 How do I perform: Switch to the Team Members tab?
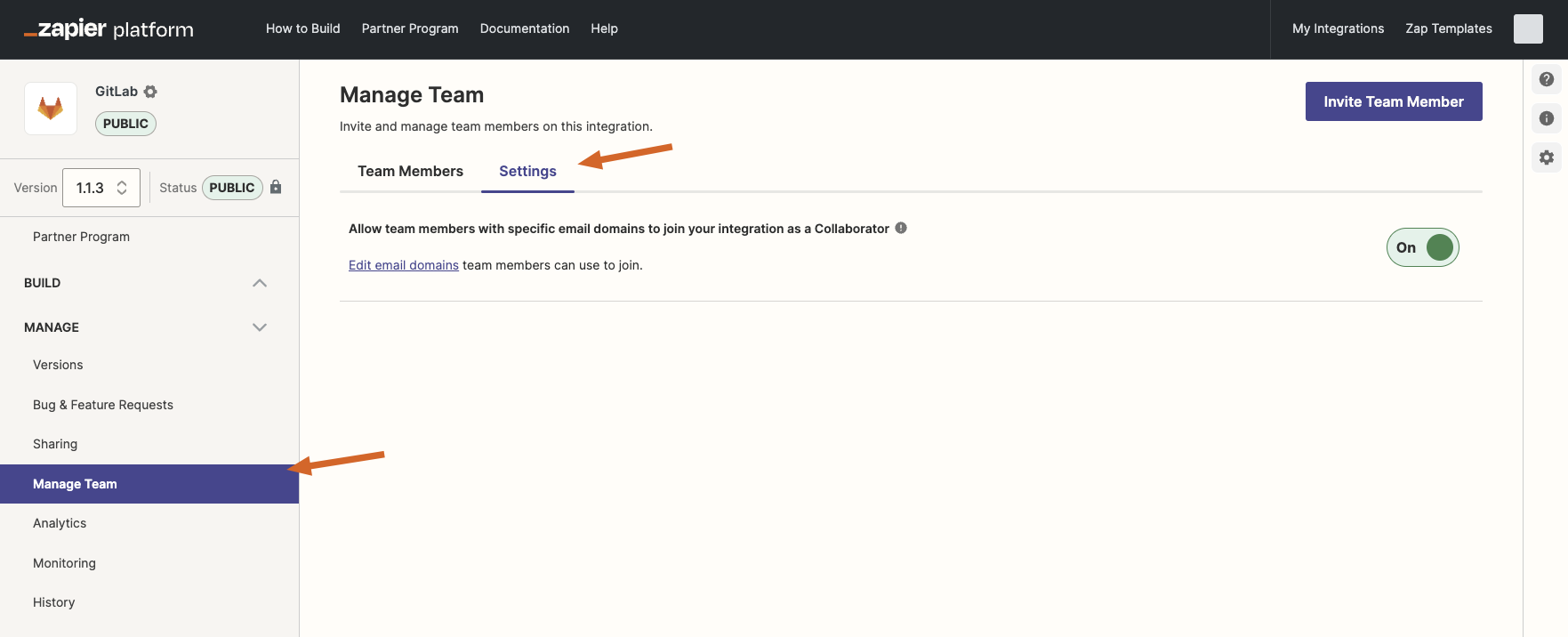pos(410,171)
